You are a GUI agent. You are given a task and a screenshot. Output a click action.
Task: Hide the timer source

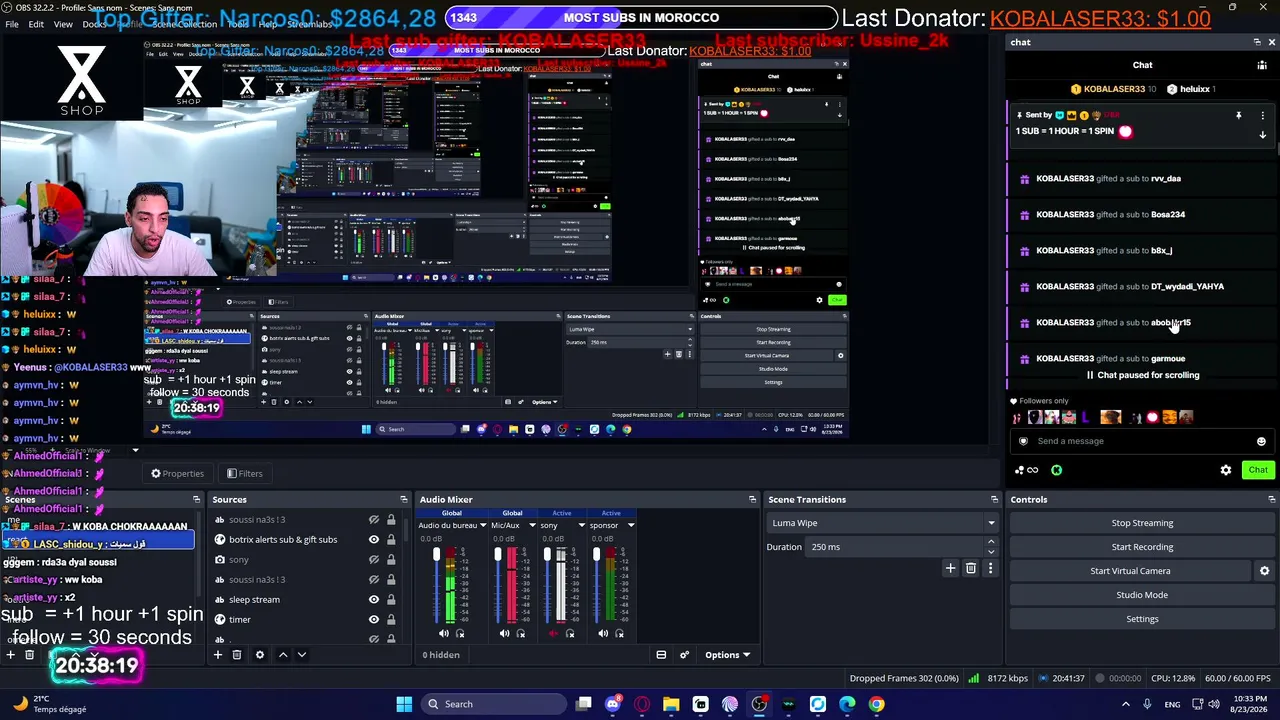(374, 620)
